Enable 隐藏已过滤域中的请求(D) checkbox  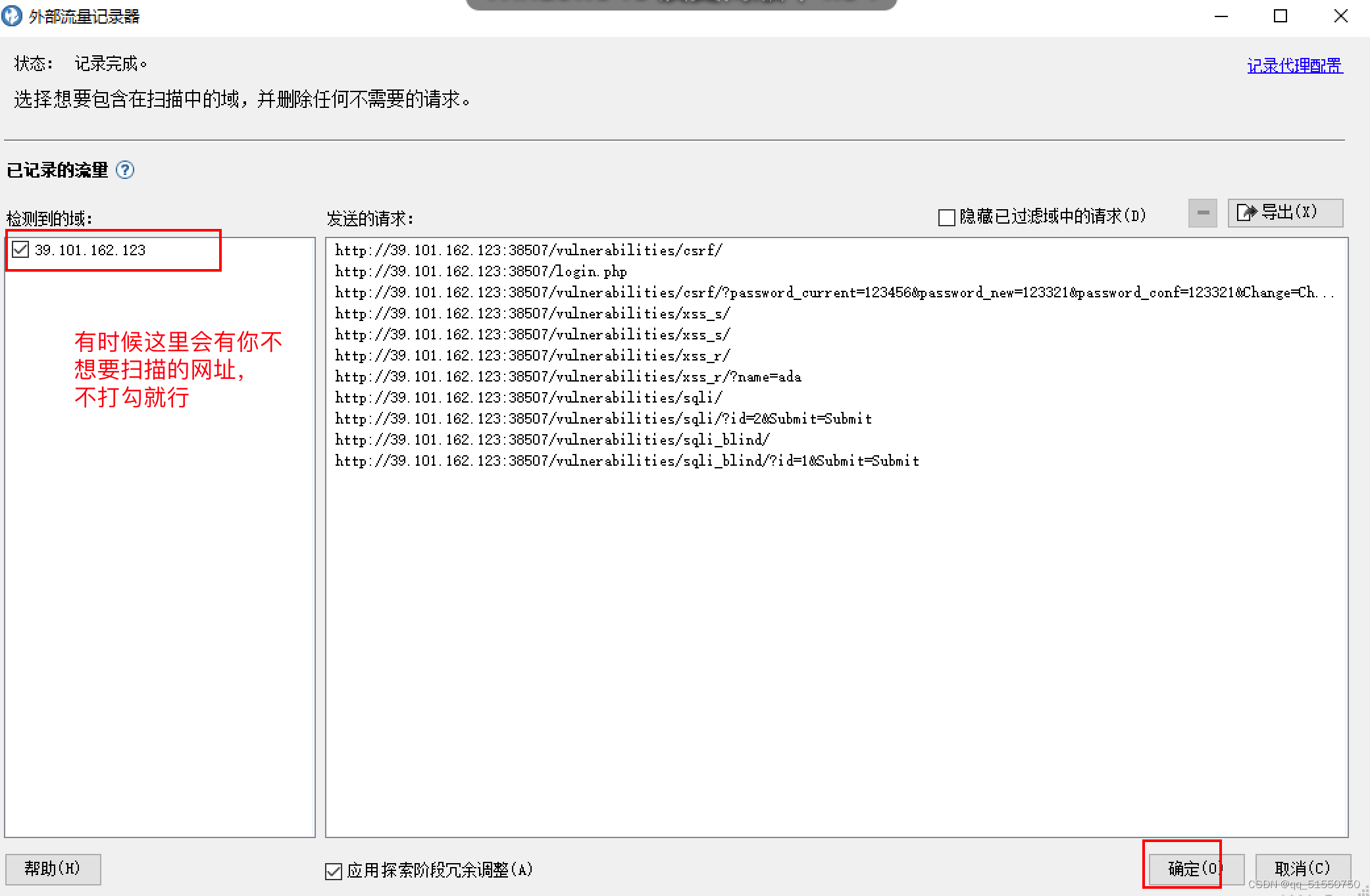click(x=946, y=217)
